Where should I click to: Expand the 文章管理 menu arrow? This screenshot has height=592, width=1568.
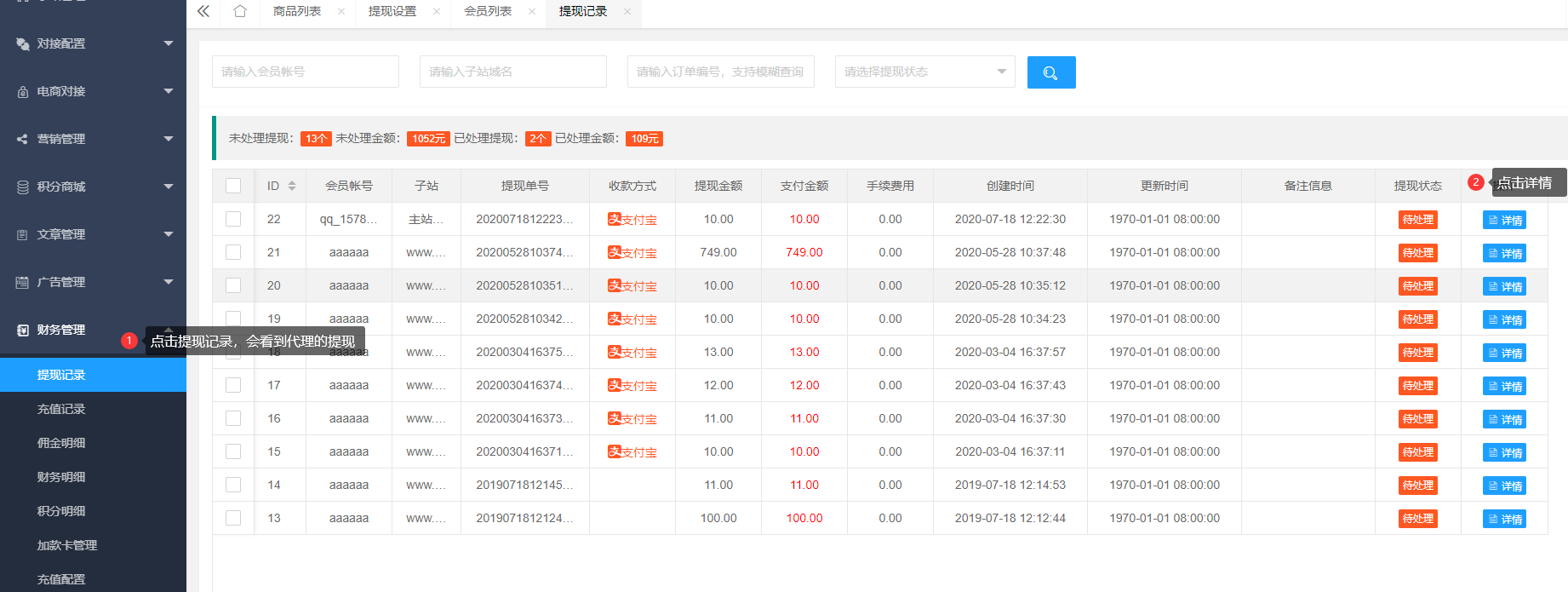coord(169,234)
